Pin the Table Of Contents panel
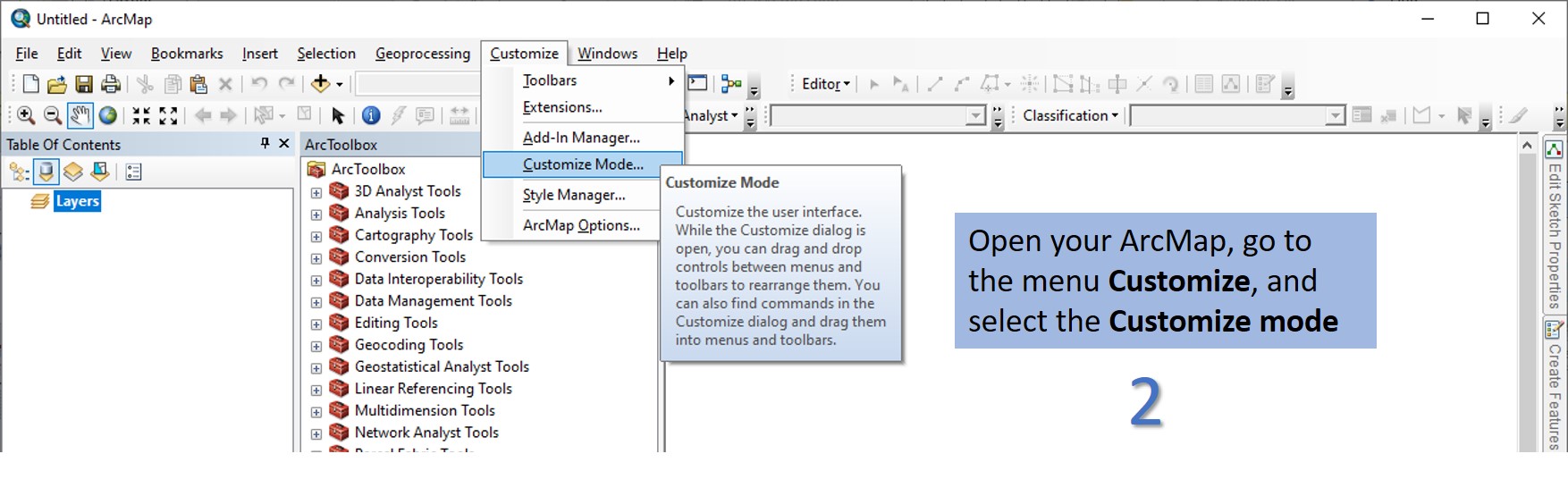1568x496 pixels. click(x=265, y=143)
